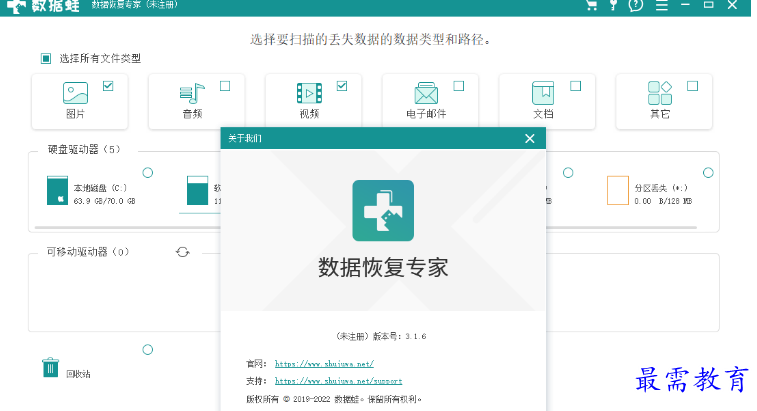Open the shujuwa.net/support link
This screenshot has height=411, width=757.
(x=338, y=381)
